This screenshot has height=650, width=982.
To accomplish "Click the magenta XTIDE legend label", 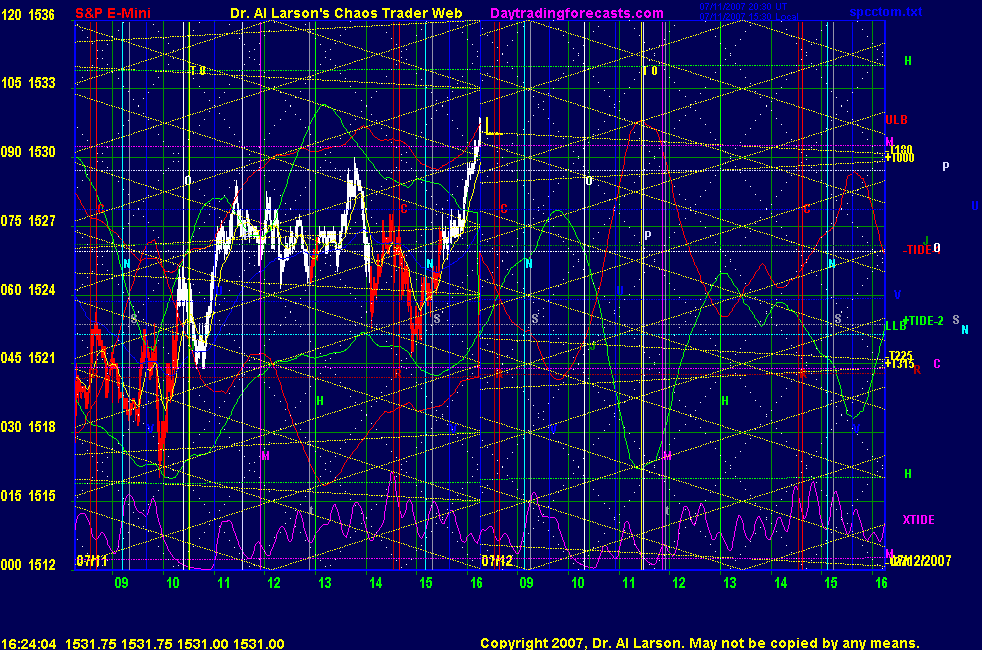I will pos(919,520).
